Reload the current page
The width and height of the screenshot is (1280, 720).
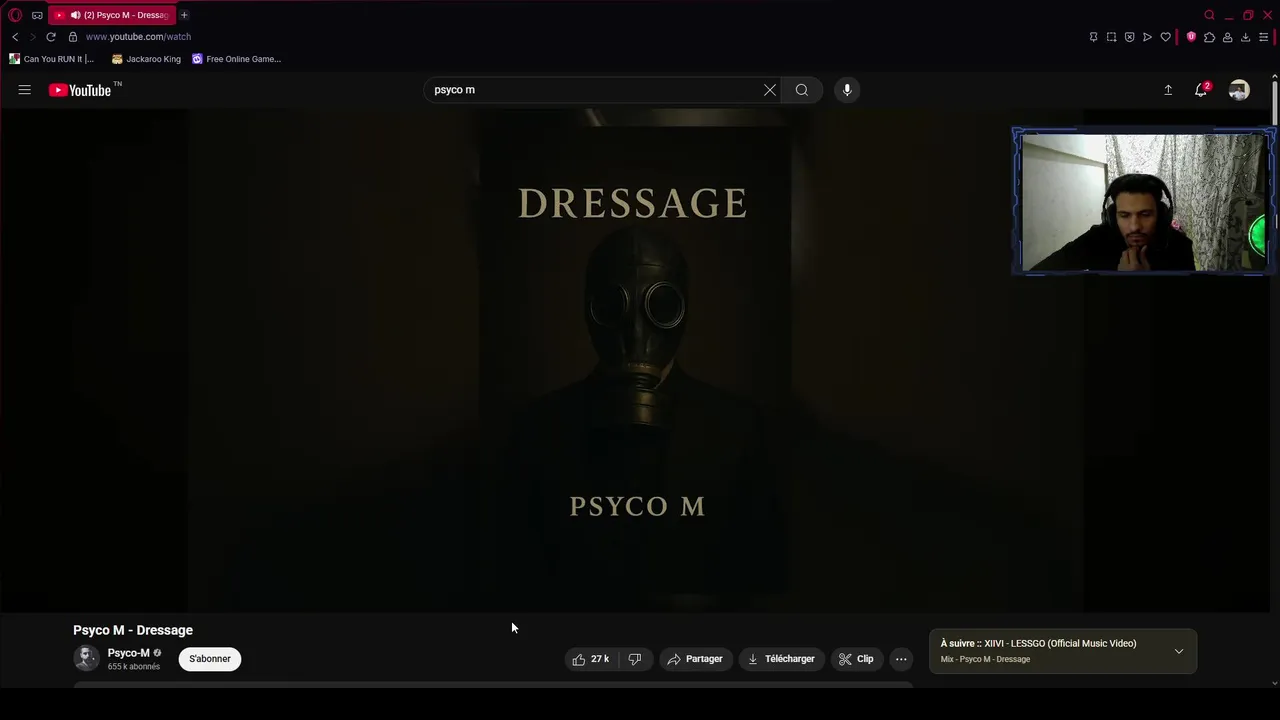(x=51, y=37)
